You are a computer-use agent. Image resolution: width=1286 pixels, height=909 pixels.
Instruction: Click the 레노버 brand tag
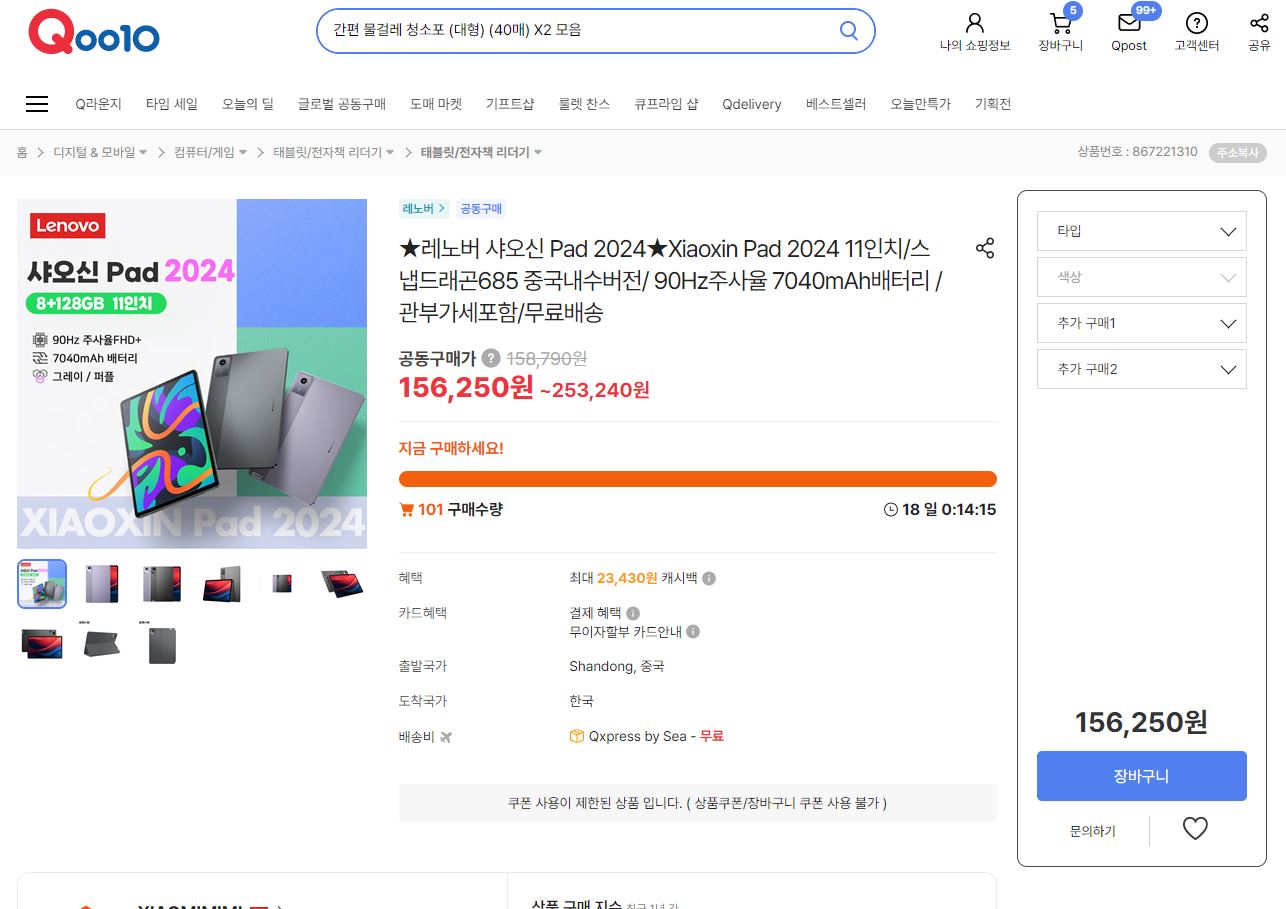(424, 209)
